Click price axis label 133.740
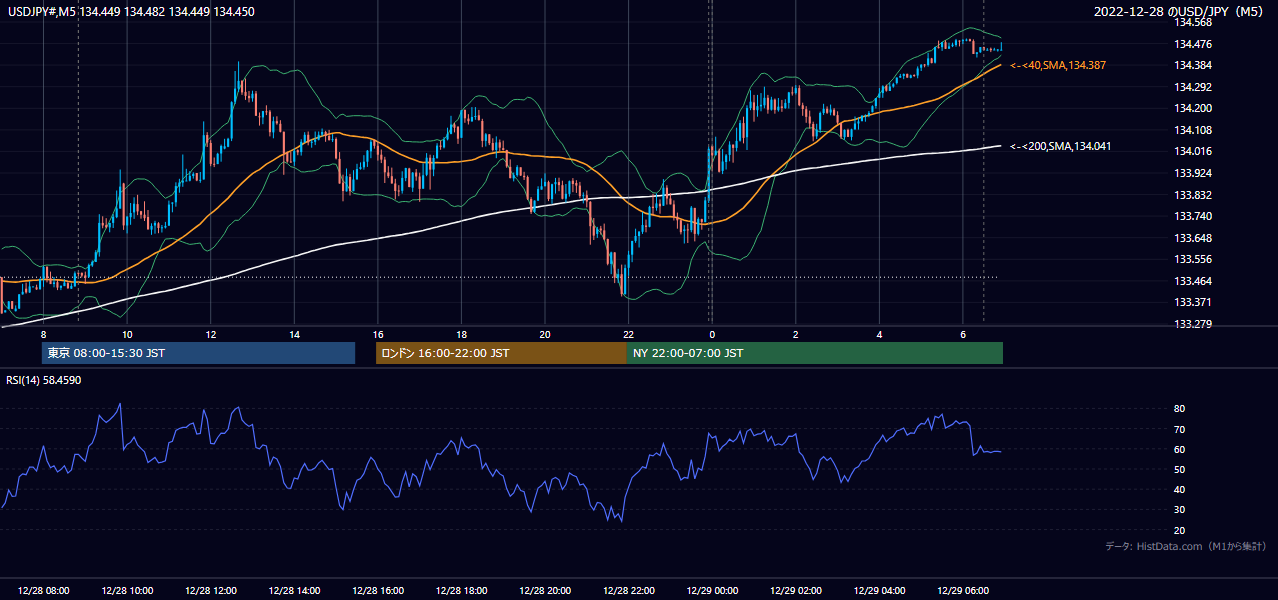 (x=1194, y=216)
